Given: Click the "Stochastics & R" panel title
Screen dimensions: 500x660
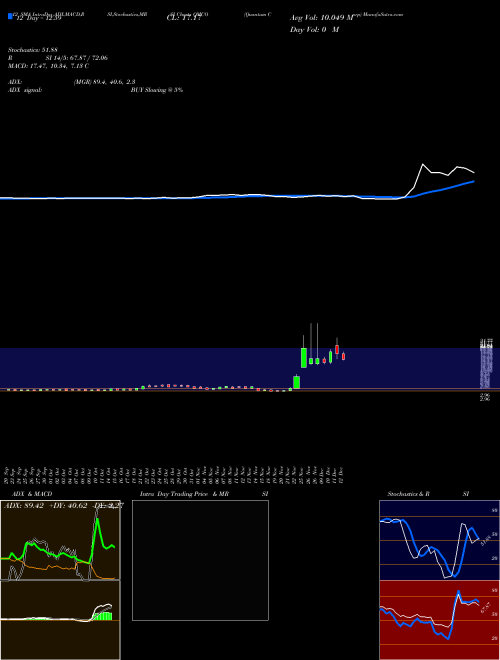Looking at the screenshot, I should (409, 494).
